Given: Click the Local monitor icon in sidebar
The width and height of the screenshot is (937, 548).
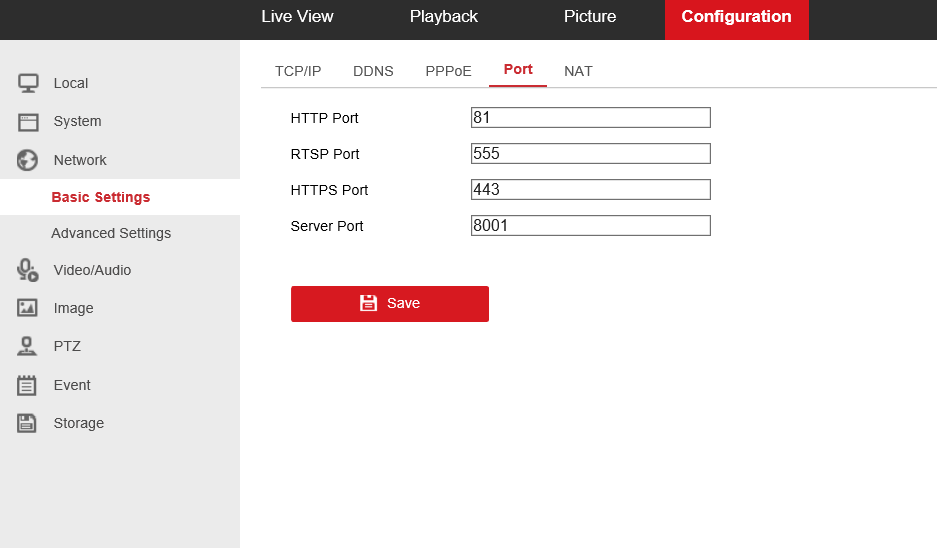Looking at the screenshot, I should click(28, 83).
